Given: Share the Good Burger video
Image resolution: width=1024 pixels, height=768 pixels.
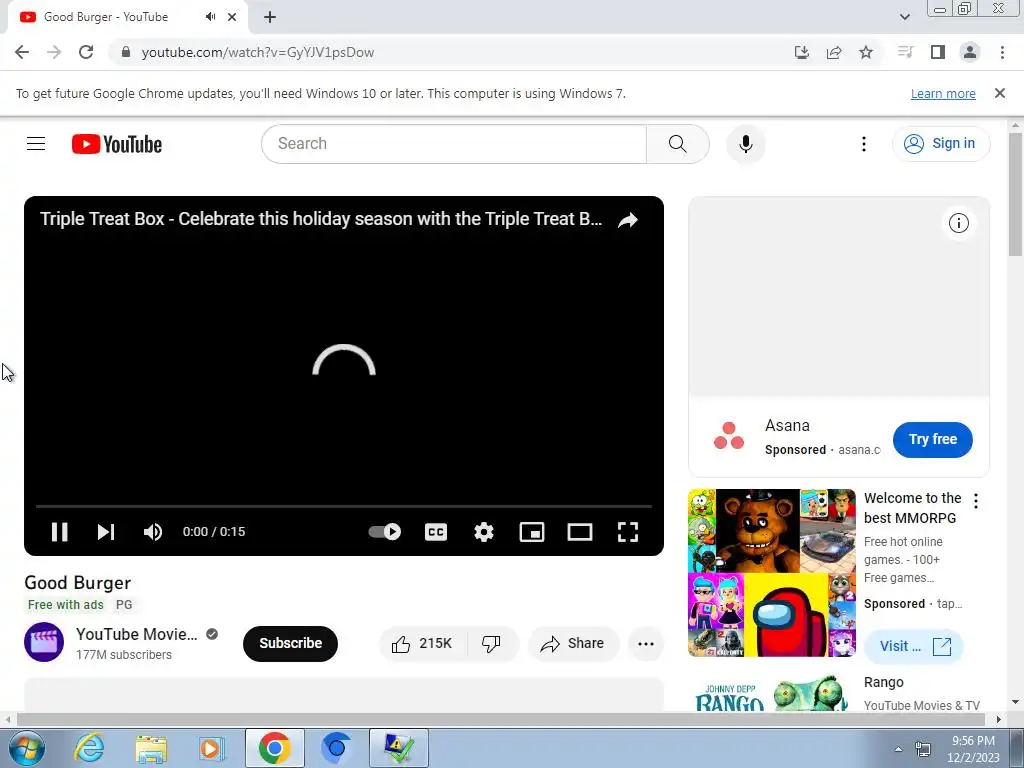Looking at the screenshot, I should click(x=573, y=644).
